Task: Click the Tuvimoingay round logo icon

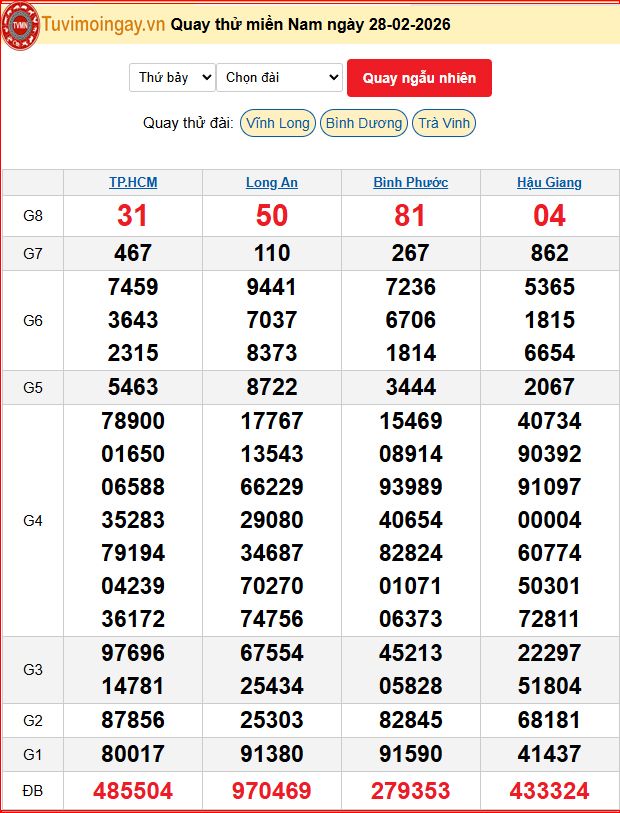Action: click(20, 25)
